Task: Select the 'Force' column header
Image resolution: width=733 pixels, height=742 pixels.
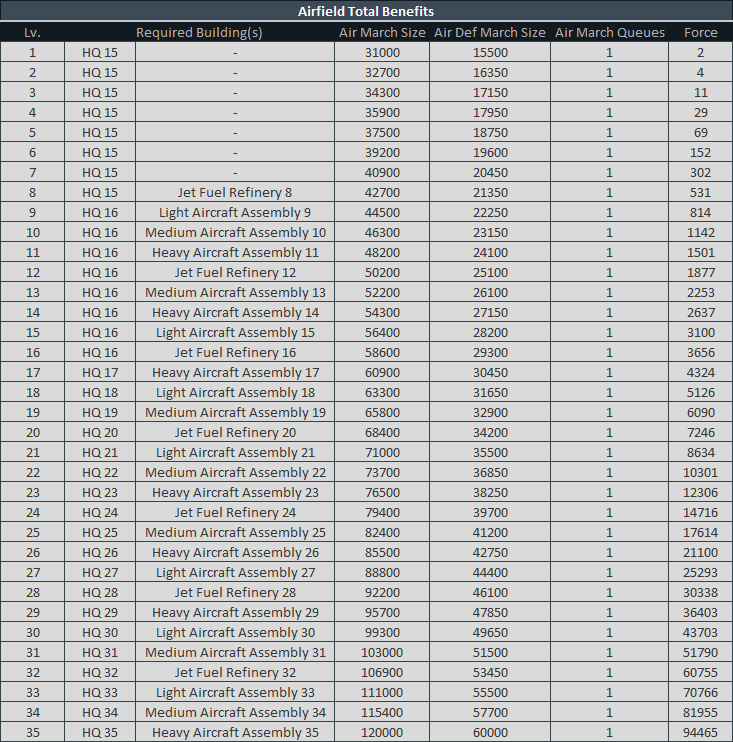Action: [700, 33]
